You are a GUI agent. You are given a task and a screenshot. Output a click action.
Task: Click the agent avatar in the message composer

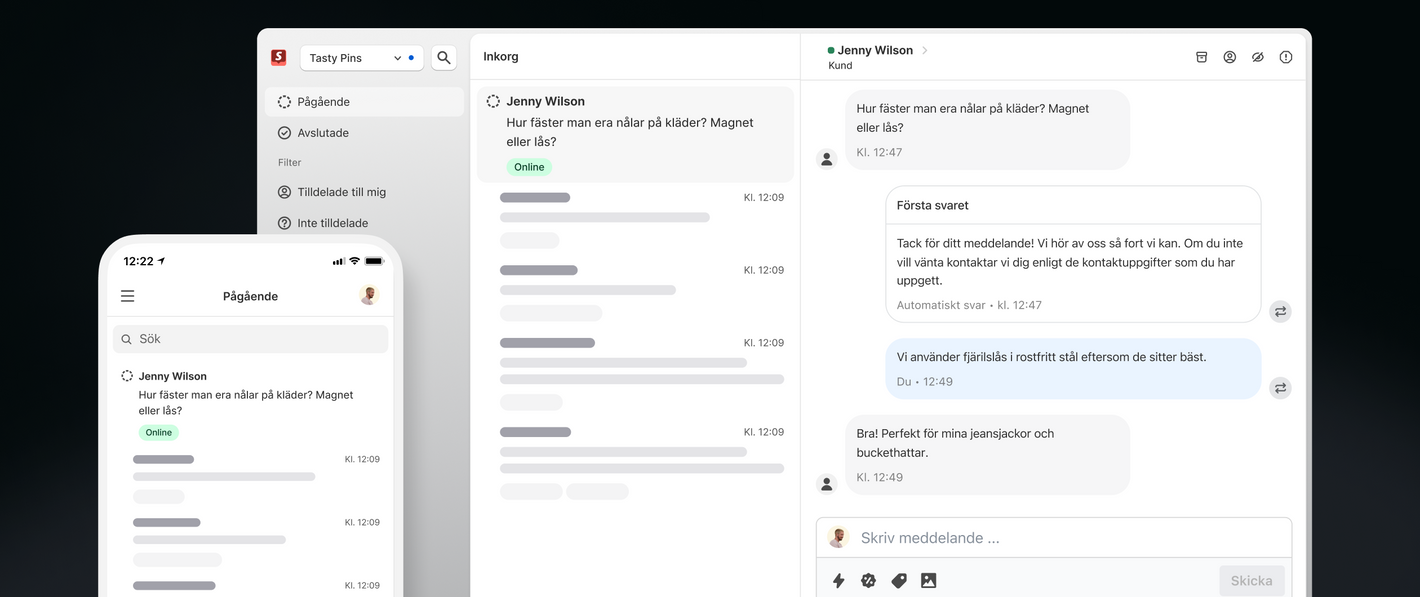pos(838,538)
